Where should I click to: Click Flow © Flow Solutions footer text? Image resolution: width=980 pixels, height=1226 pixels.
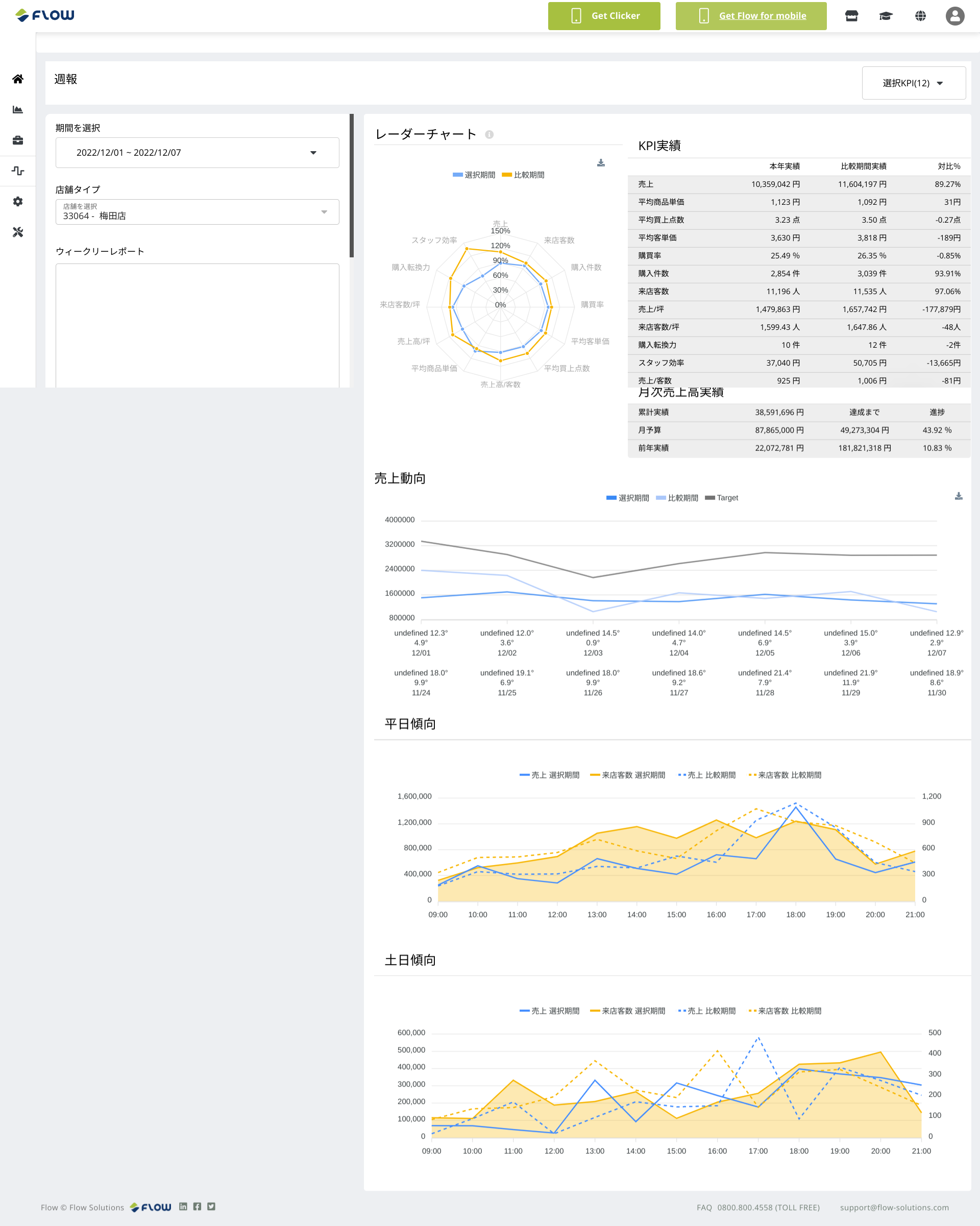point(82,1208)
